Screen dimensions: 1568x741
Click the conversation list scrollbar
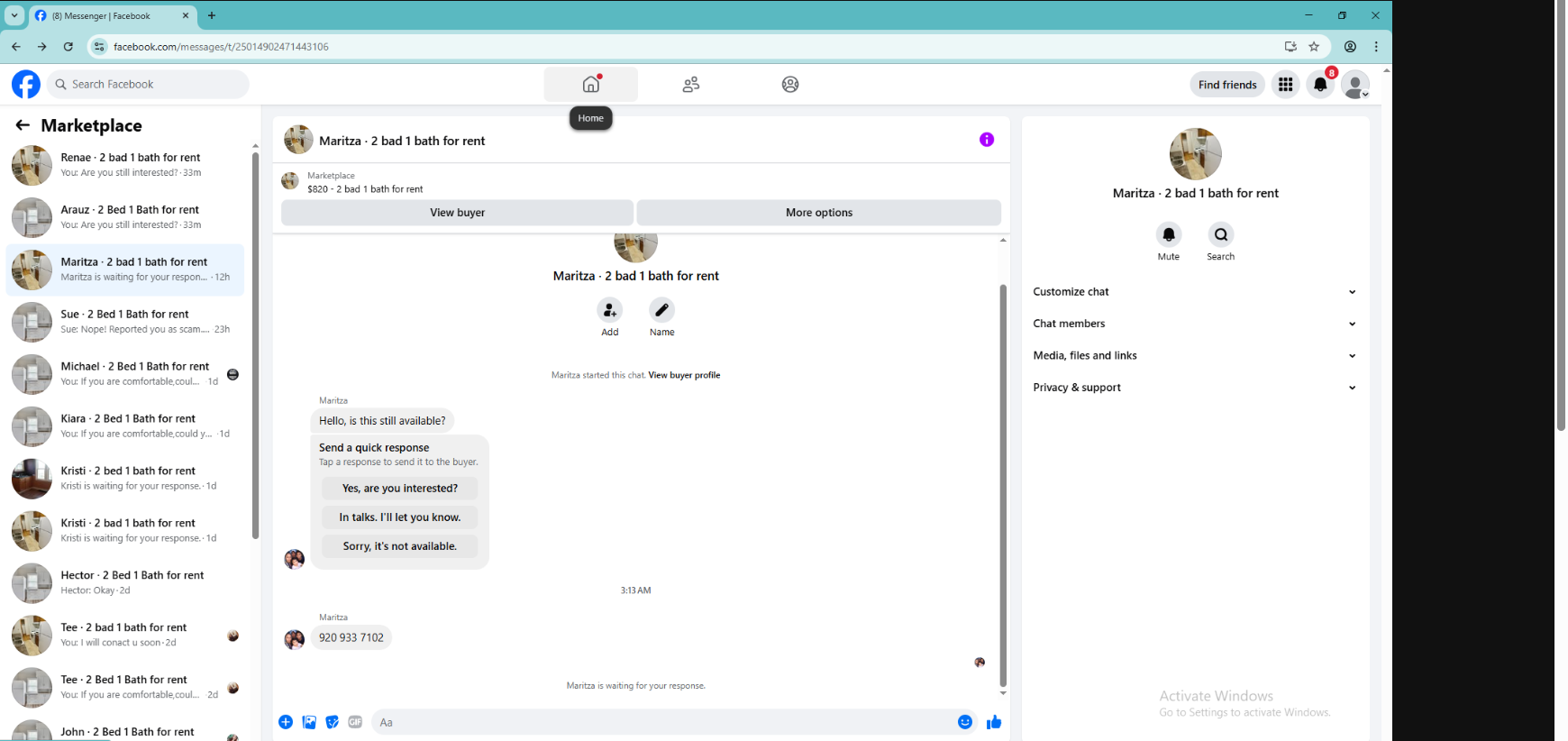pos(256,345)
